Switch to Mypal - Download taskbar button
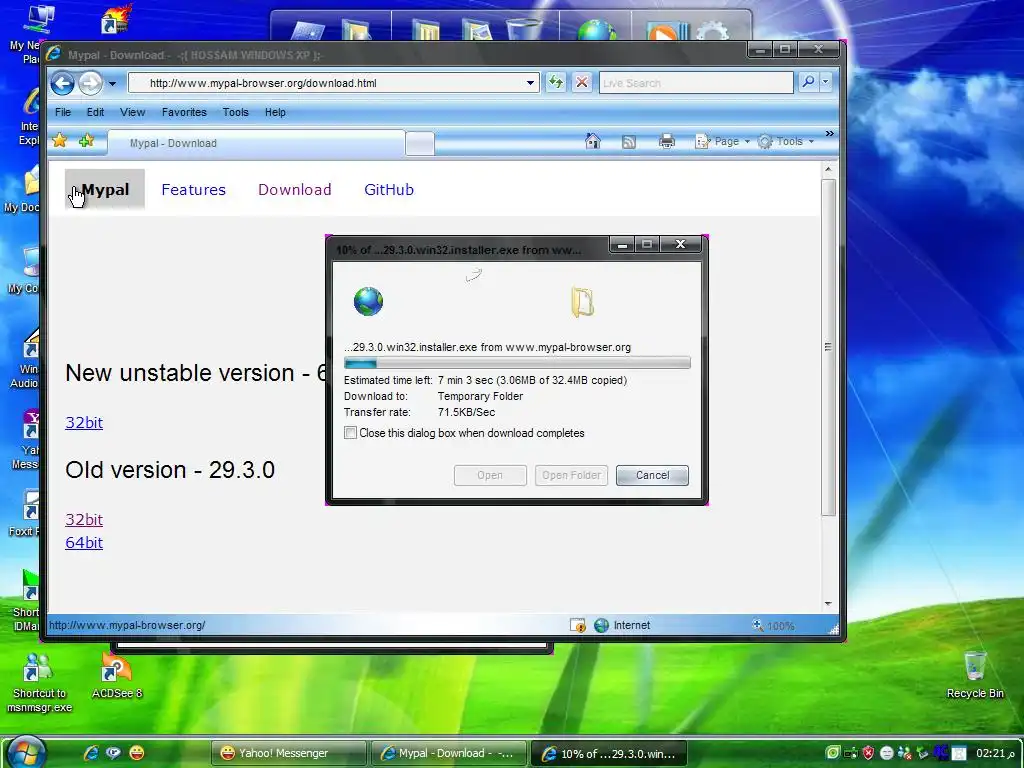 [x=449, y=753]
